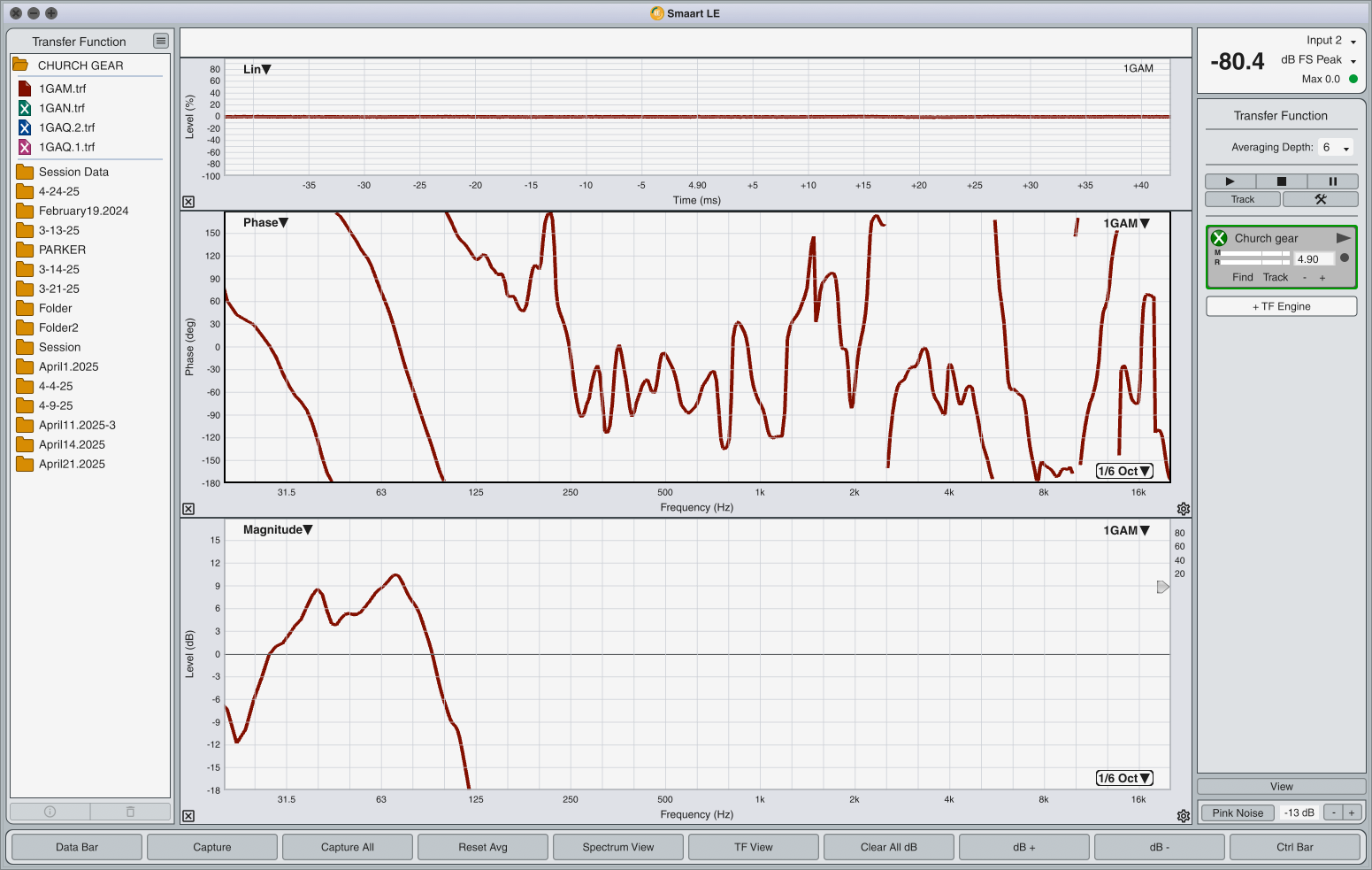
Task: Toggle the green X on Church gear engine
Action: coord(1219,238)
